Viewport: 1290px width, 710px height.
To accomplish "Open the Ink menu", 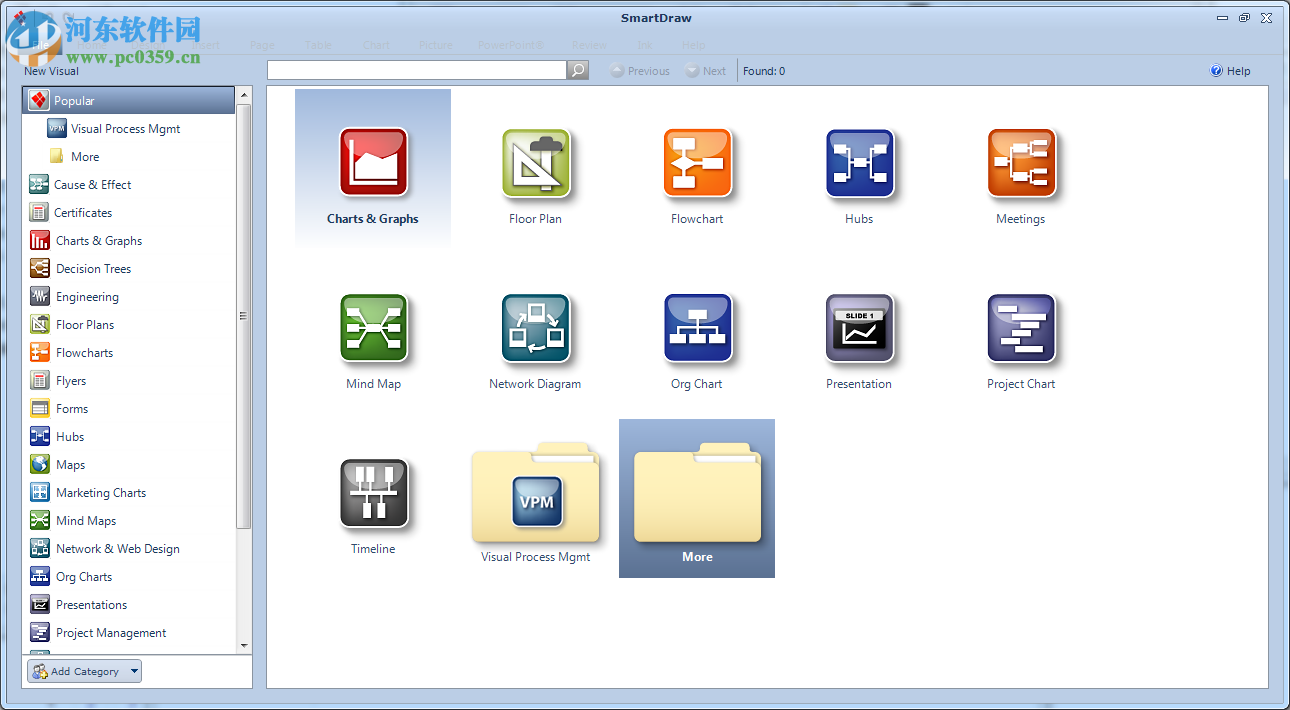I will tap(645, 45).
